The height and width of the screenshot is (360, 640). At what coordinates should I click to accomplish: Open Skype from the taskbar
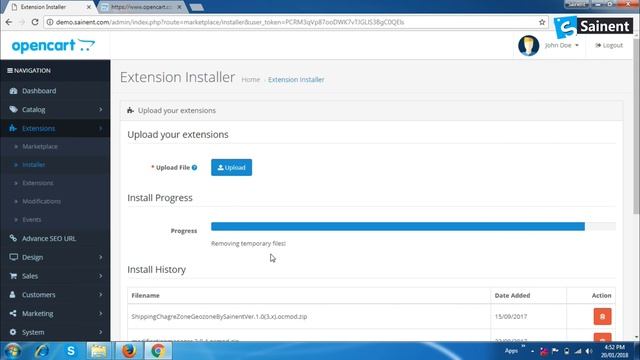tap(71, 351)
